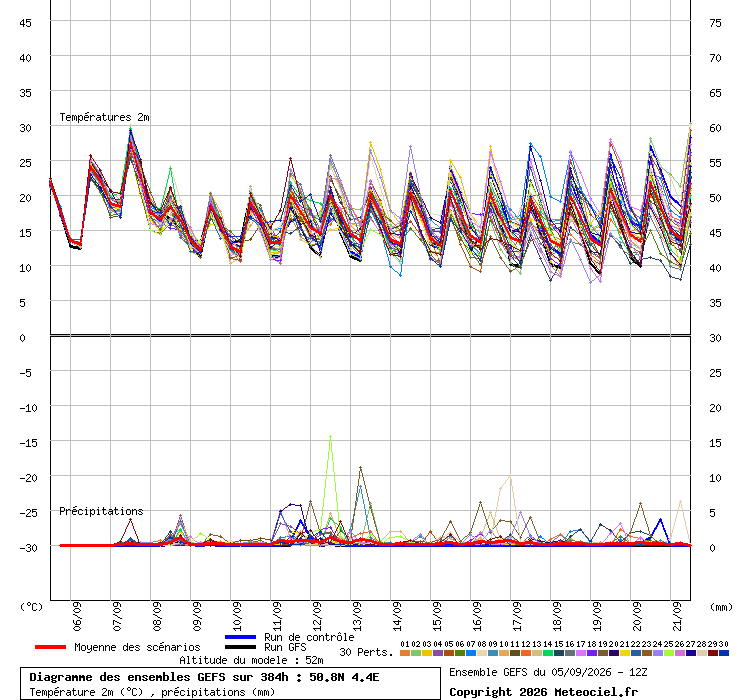Screen dimensions: 740x700
Task: Click the red Moyenne des scénarios legend line
Action: click(50, 647)
